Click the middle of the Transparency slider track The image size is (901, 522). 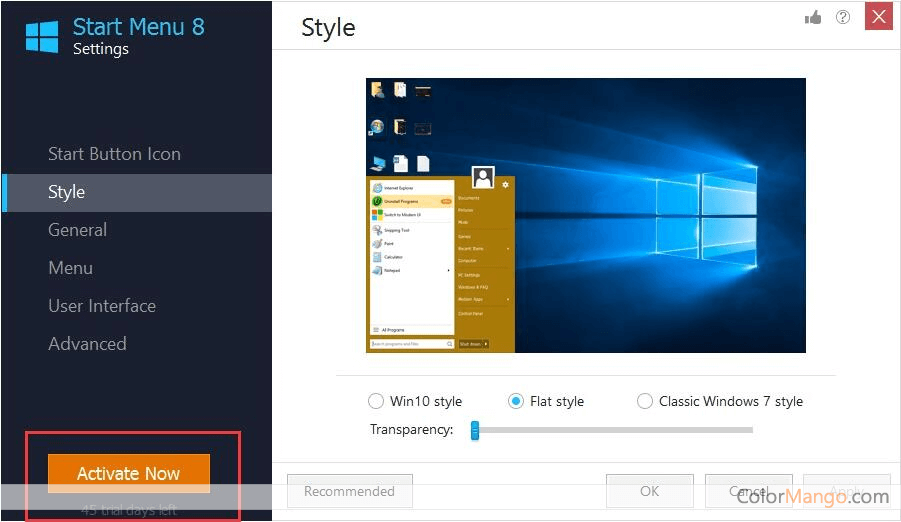(x=612, y=430)
